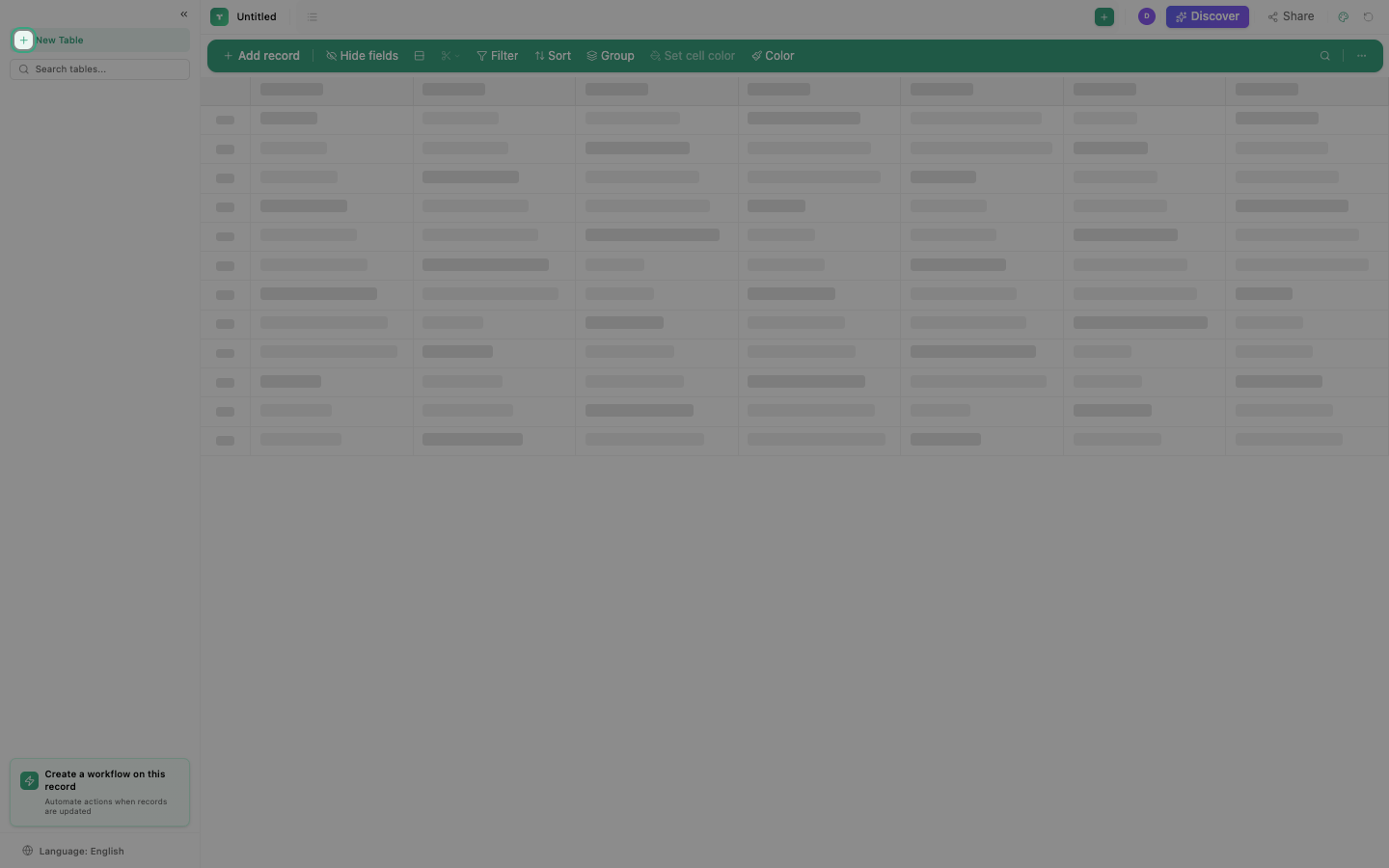Screen dimensions: 1389x868
Task: Click Add record
Action: [261, 56]
